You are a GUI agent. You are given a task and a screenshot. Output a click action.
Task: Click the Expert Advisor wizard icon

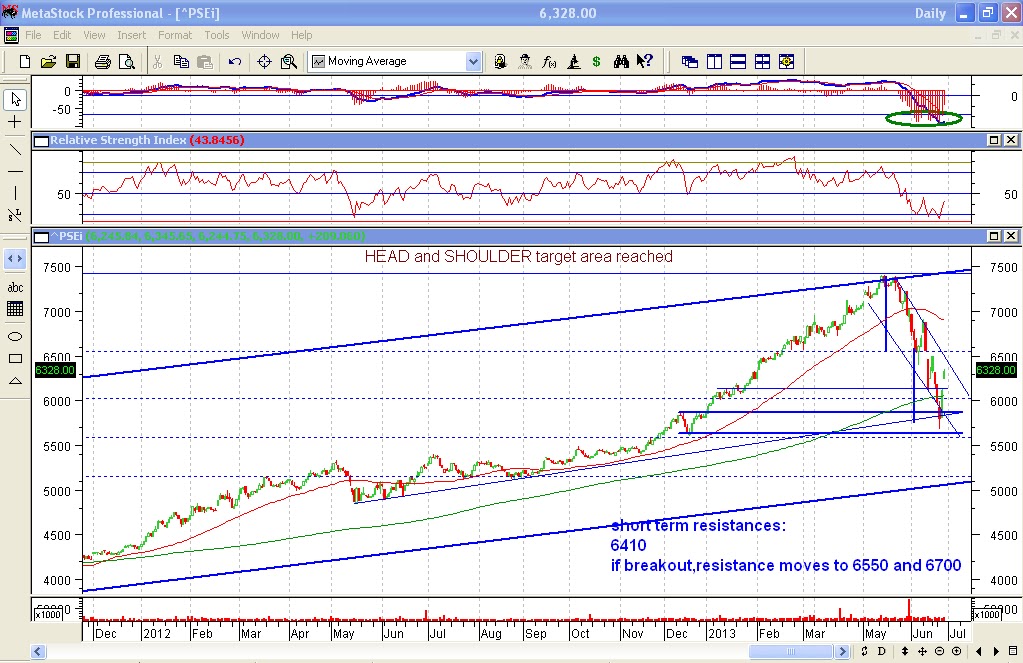click(524, 61)
